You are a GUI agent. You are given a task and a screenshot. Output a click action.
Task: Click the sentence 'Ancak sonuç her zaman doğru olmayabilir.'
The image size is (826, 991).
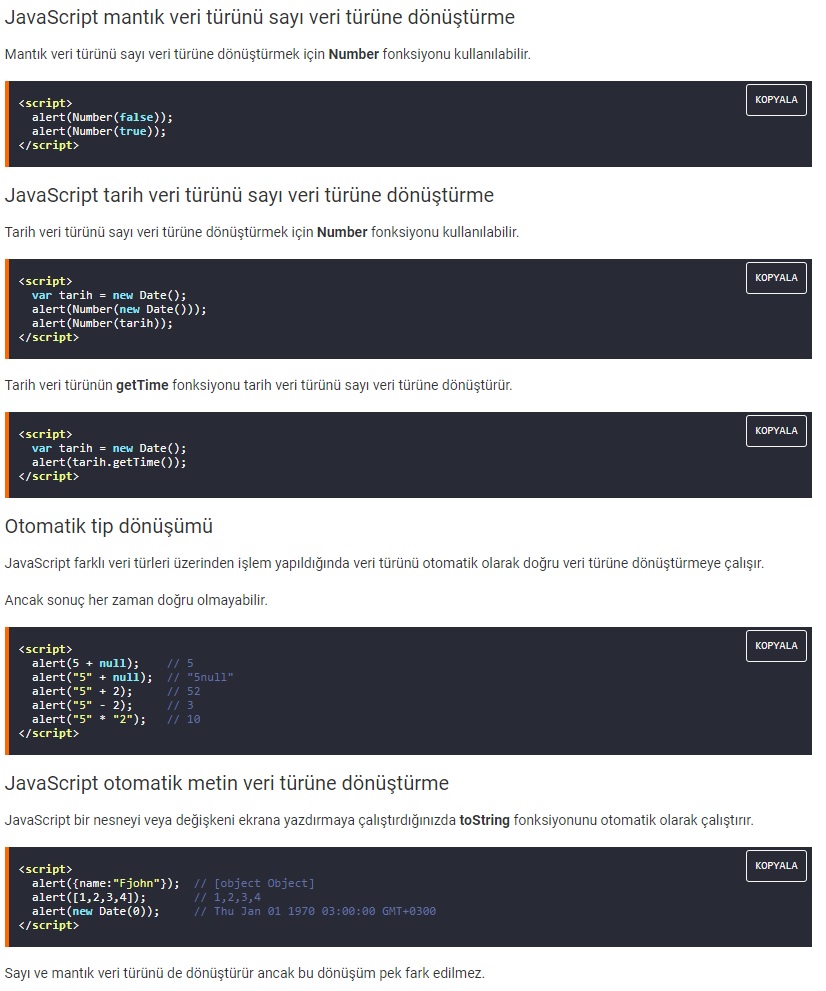click(x=136, y=600)
